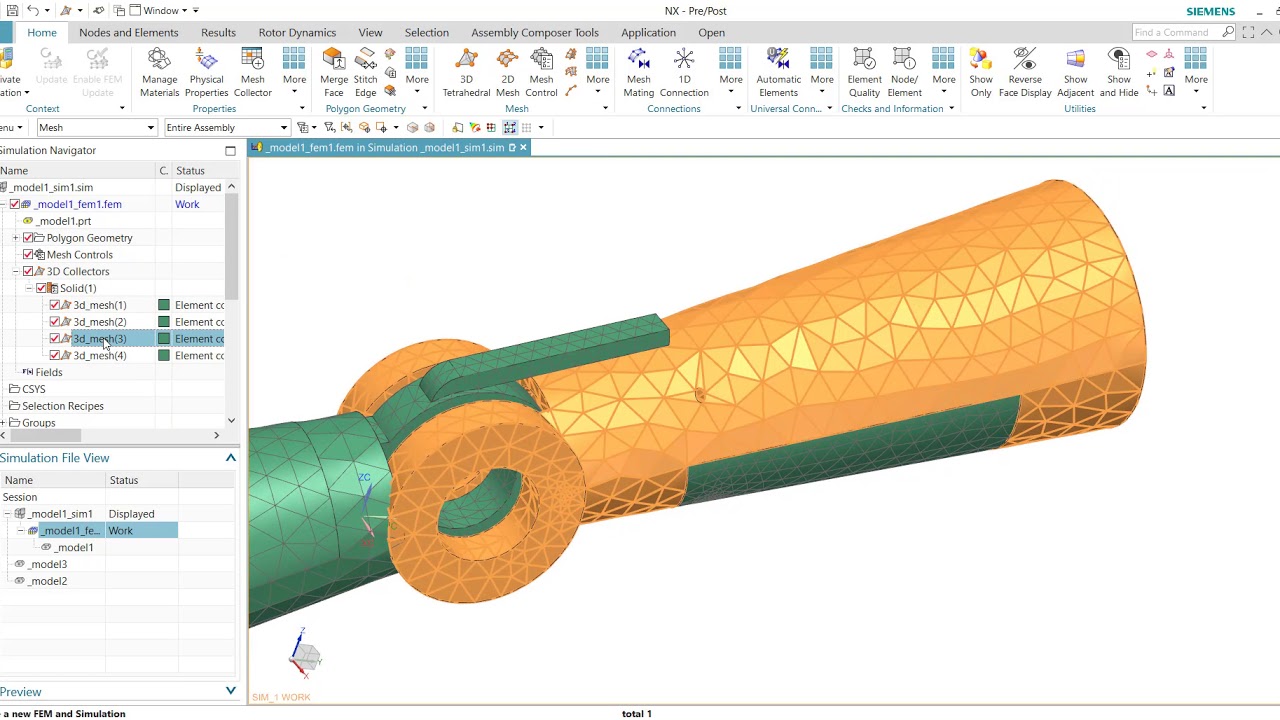Switch to the Home ribbon tab
Screen dimensions: 1280x720
click(x=42, y=32)
